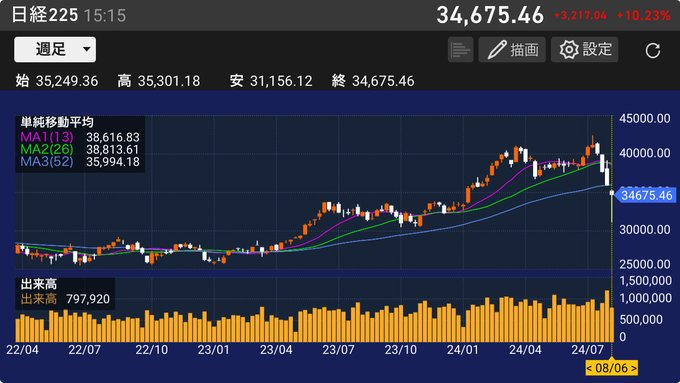
Task: Click the 40000.00 price axis label
Action: coord(645,153)
